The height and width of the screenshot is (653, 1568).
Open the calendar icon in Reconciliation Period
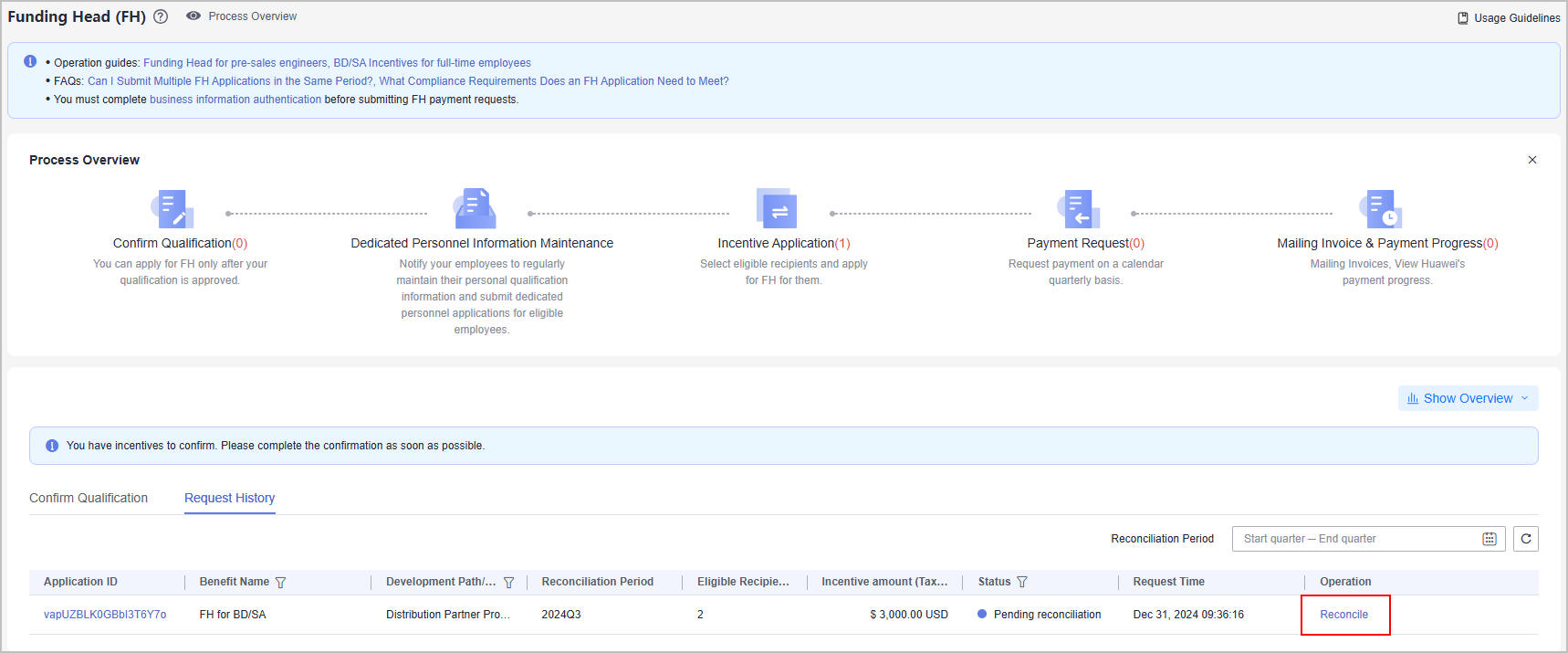[1489, 539]
